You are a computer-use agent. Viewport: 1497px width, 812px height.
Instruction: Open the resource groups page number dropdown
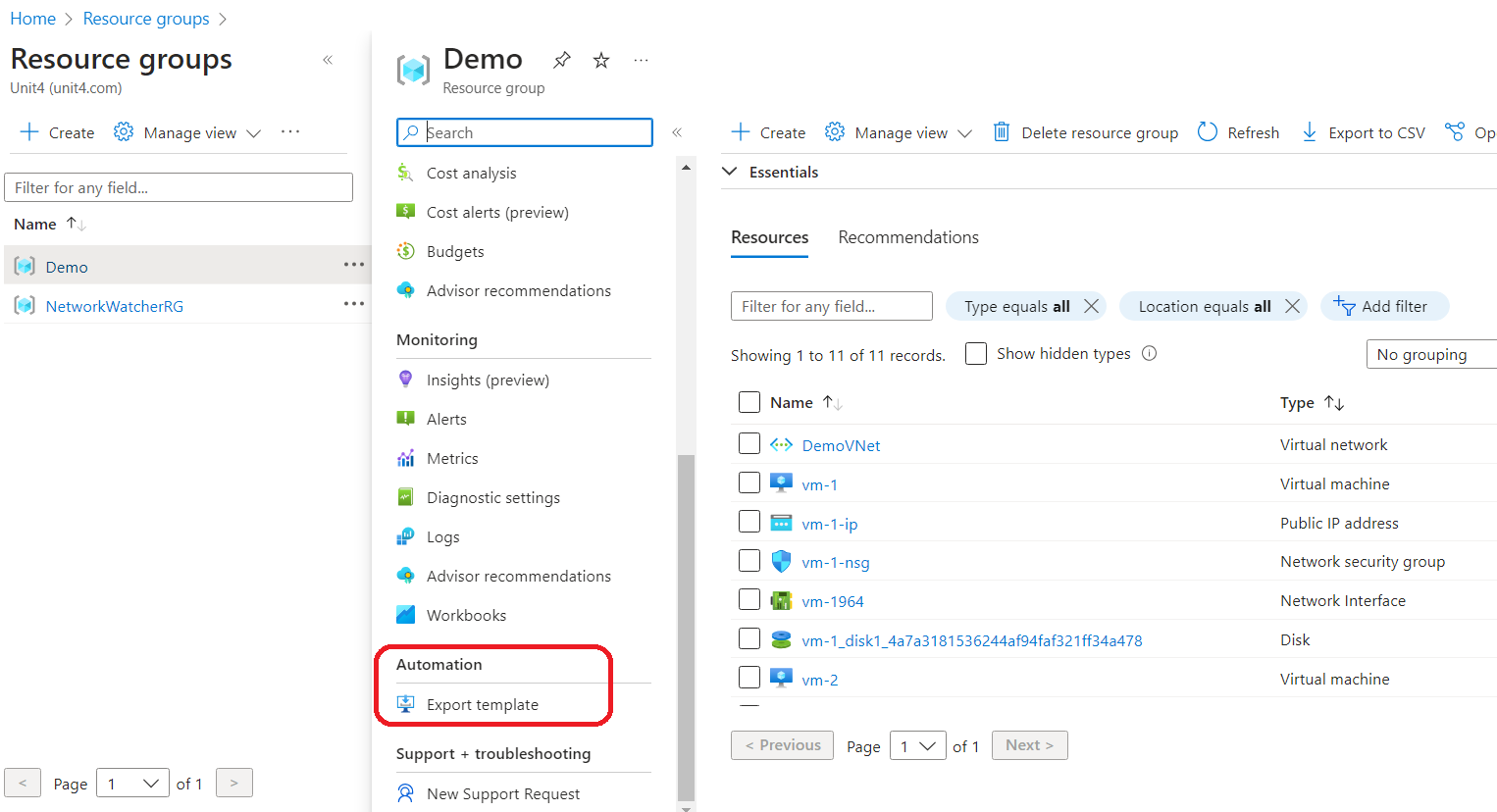click(x=132, y=784)
